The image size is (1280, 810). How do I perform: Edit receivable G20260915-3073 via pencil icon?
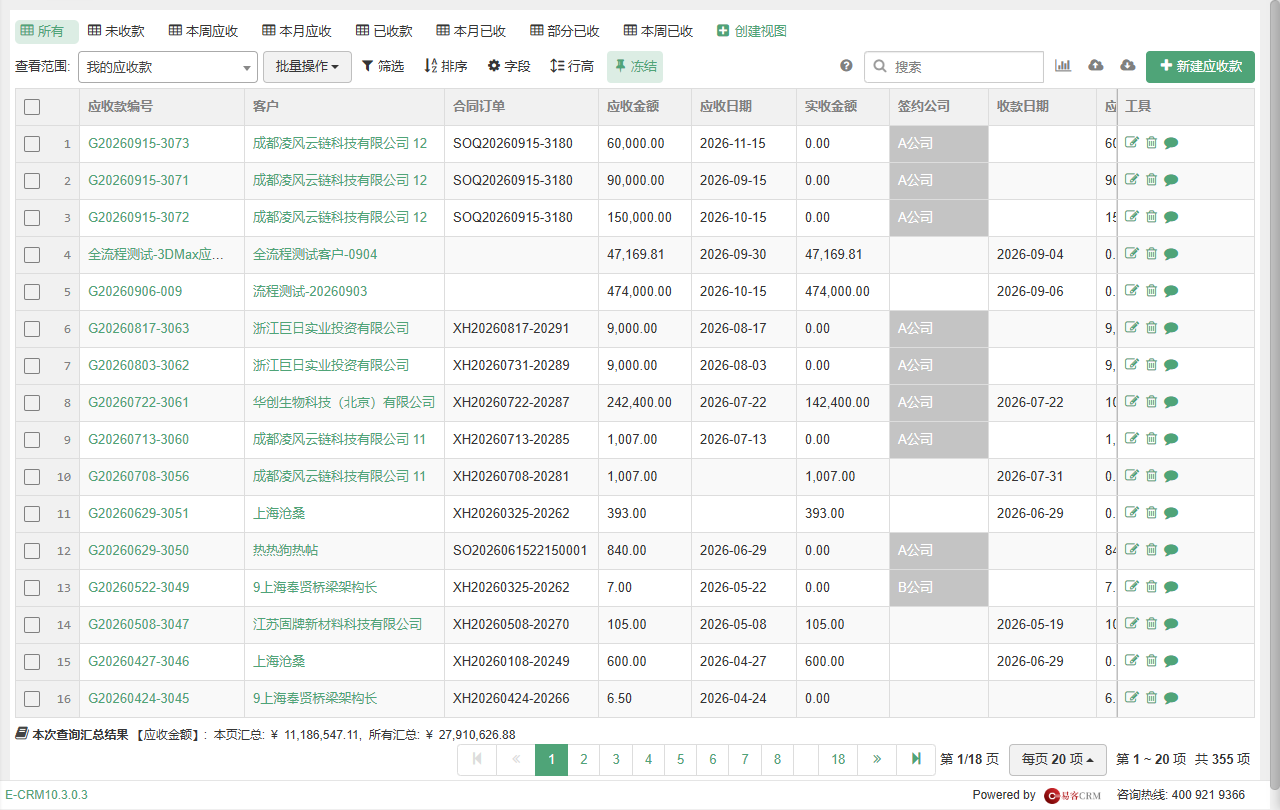(x=1132, y=143)
